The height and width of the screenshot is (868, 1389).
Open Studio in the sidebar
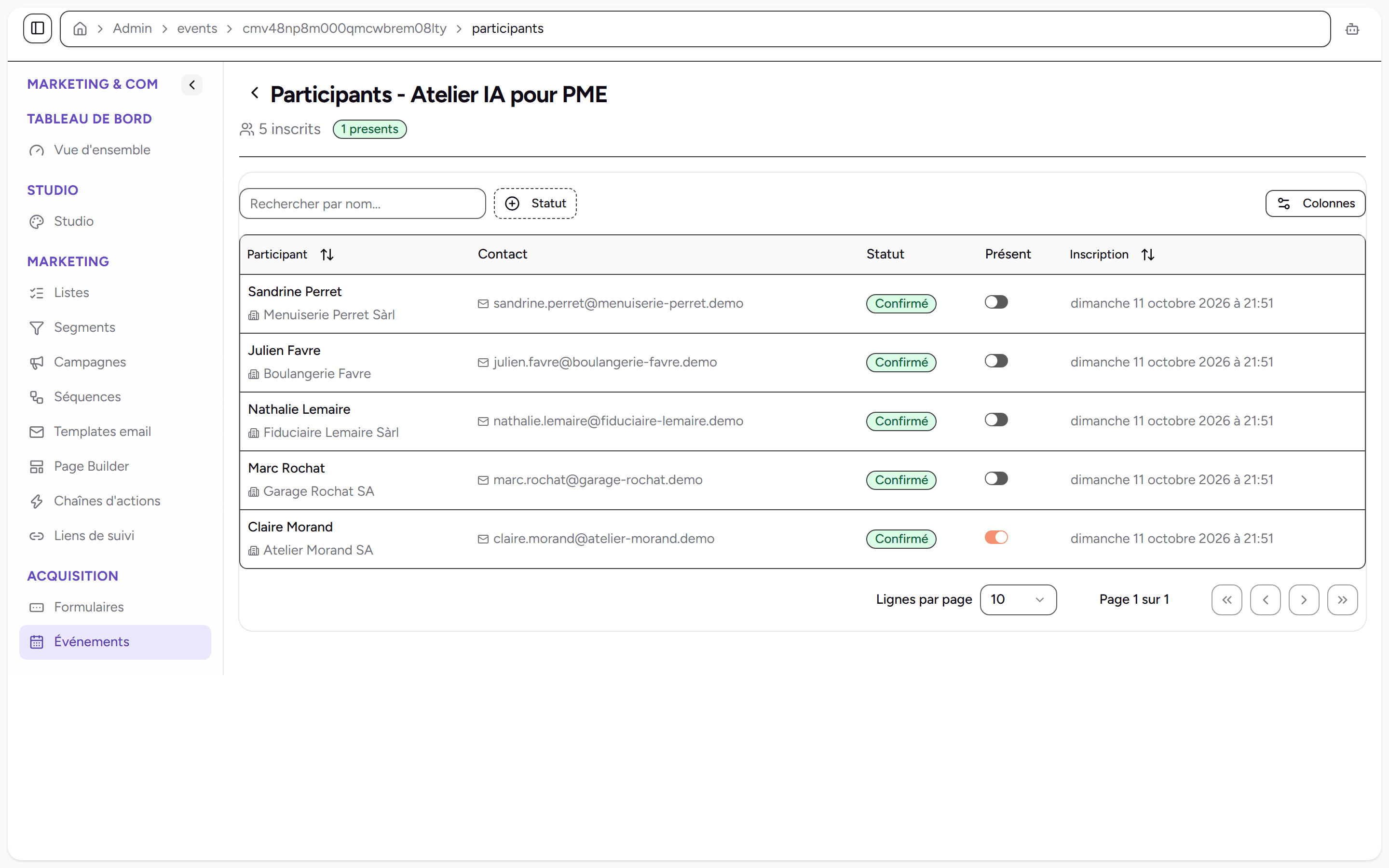pos(115,222)
